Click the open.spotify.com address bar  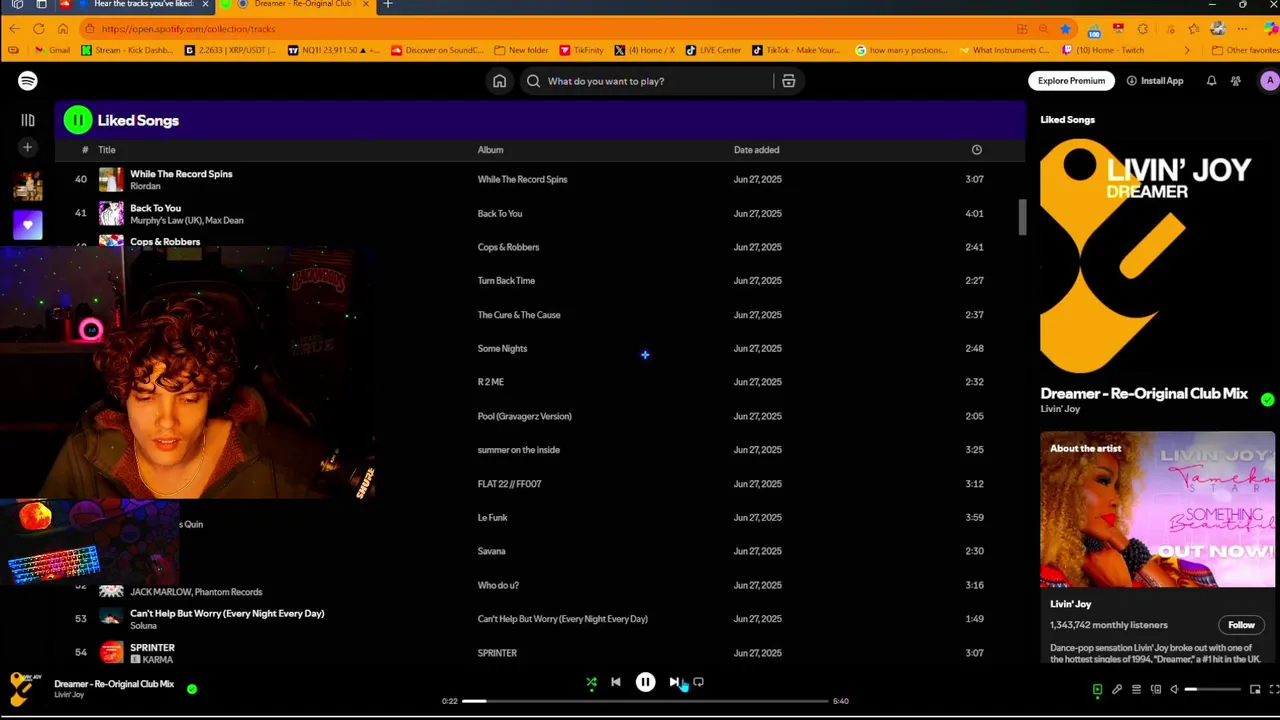pos(540,29)
